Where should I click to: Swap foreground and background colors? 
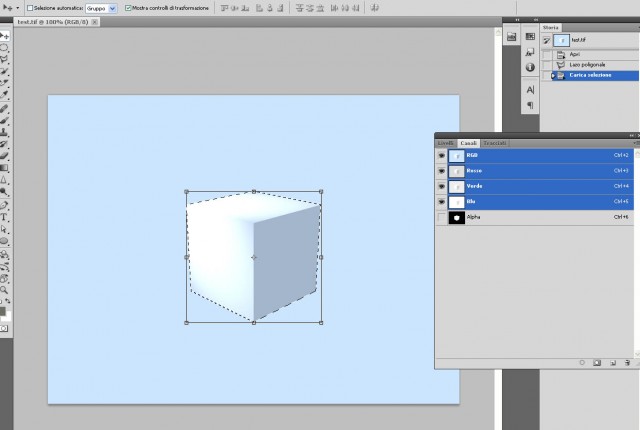pyautogui.click(x=8, y=301)
